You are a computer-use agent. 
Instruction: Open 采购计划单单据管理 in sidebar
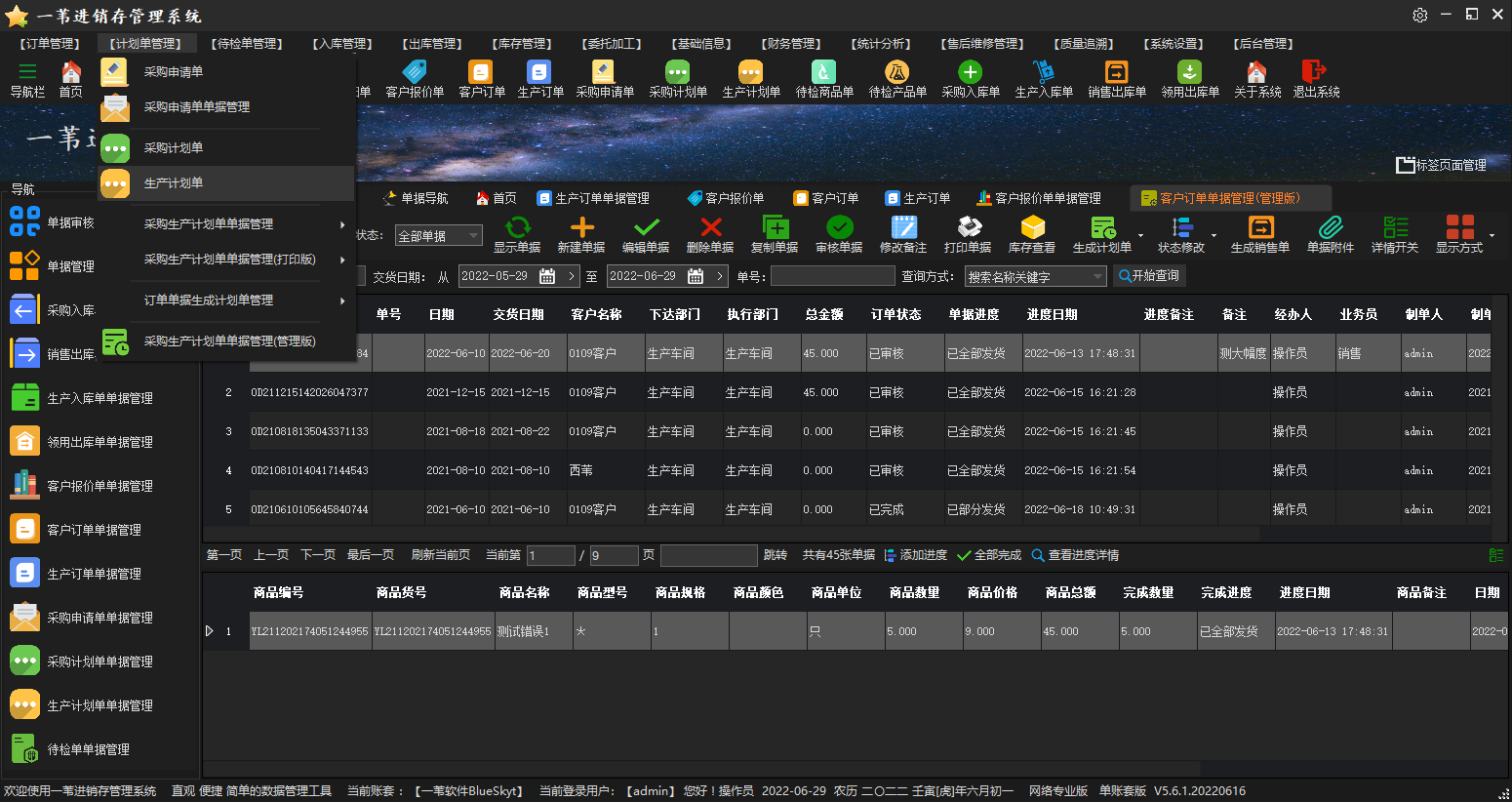pos(83,662)
